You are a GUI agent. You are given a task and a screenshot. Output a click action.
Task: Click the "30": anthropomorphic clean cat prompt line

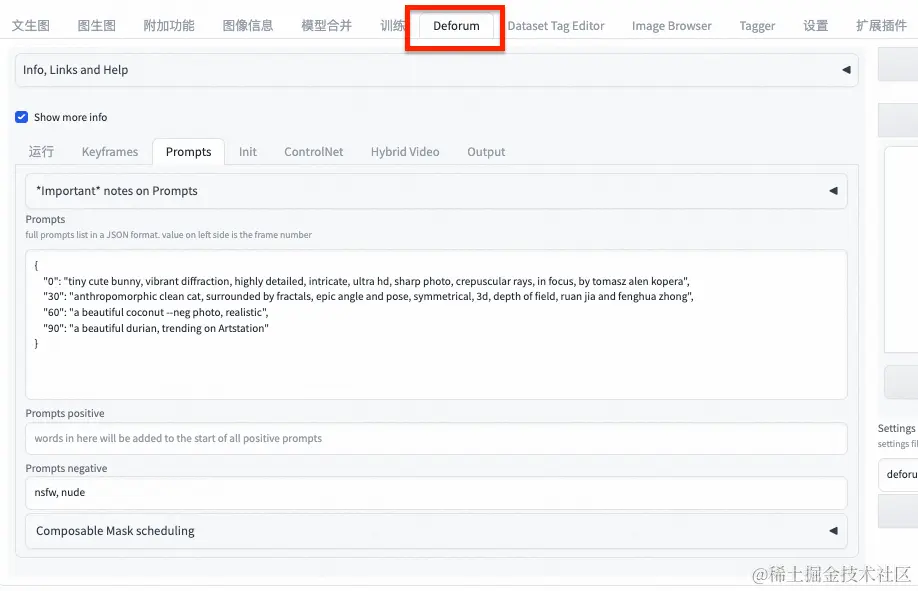tap(368, 296)
